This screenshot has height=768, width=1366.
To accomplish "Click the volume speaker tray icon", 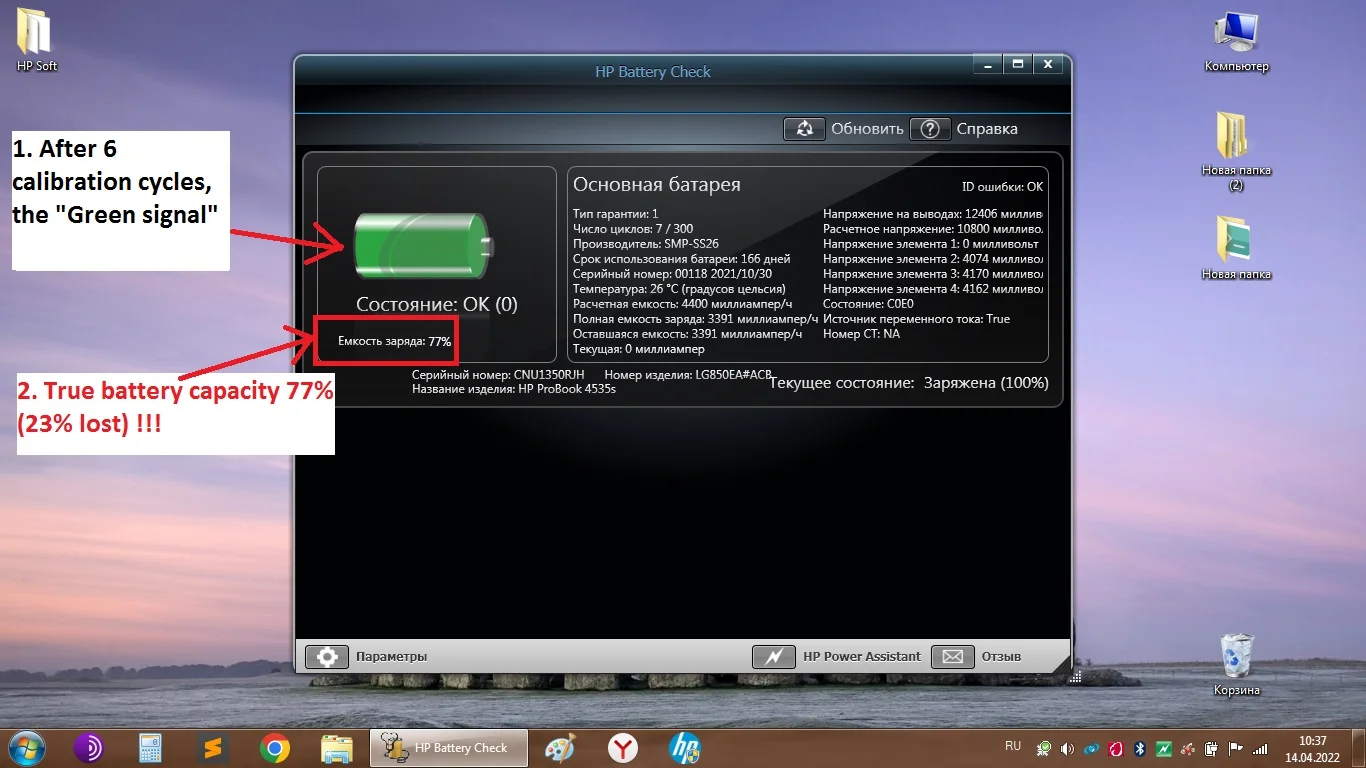I will (x=1067, y=748).
